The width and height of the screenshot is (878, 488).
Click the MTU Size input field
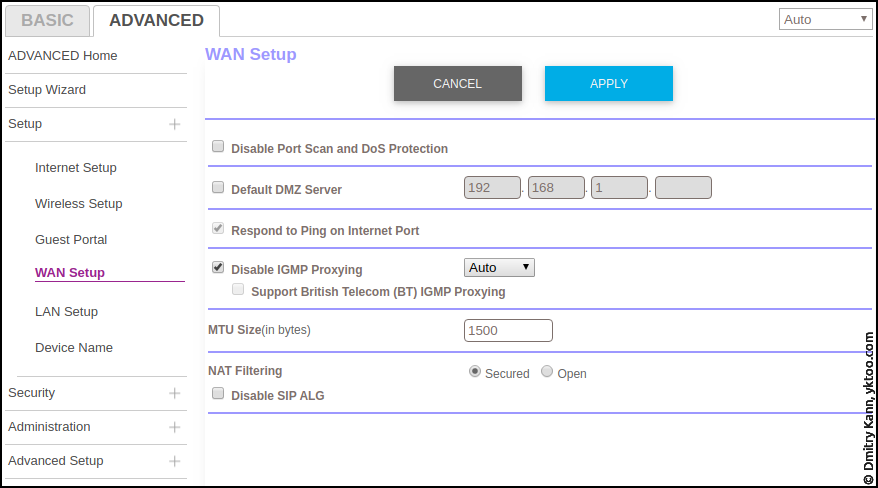click(508, 330)
